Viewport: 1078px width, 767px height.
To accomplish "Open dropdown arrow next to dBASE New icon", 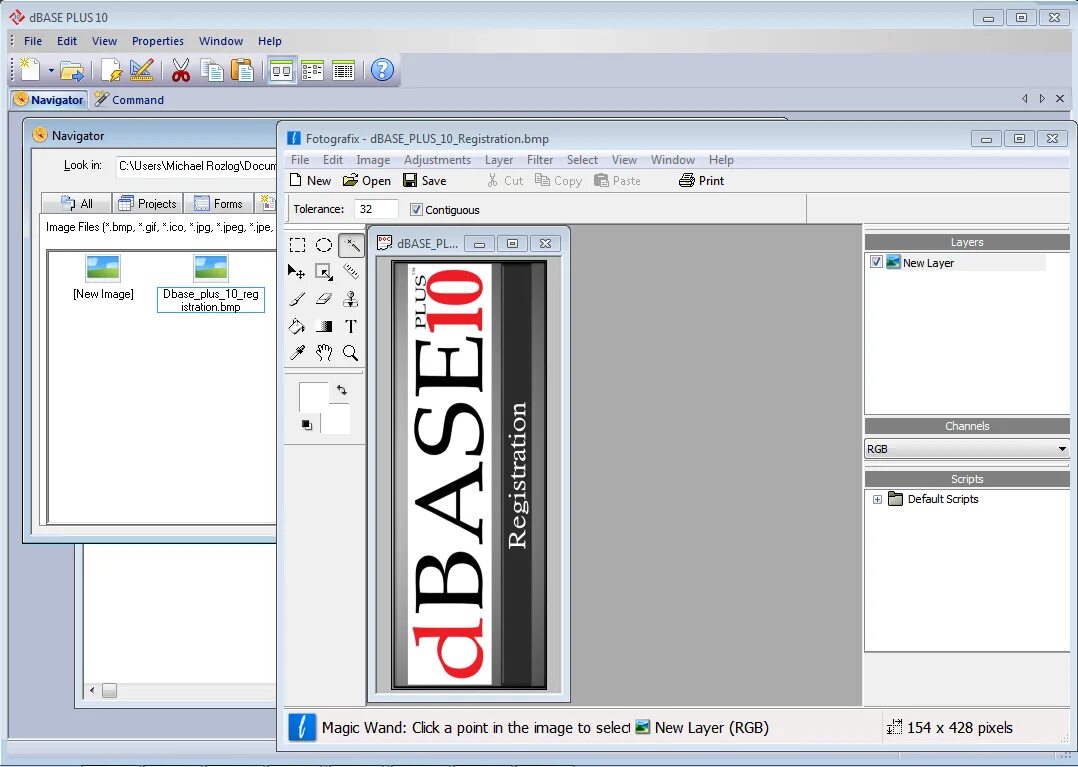I will [51, 70].
